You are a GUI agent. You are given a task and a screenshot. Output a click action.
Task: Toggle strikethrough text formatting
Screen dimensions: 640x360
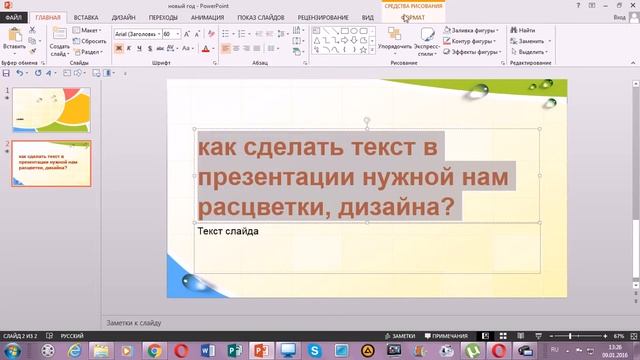(160, 49)
